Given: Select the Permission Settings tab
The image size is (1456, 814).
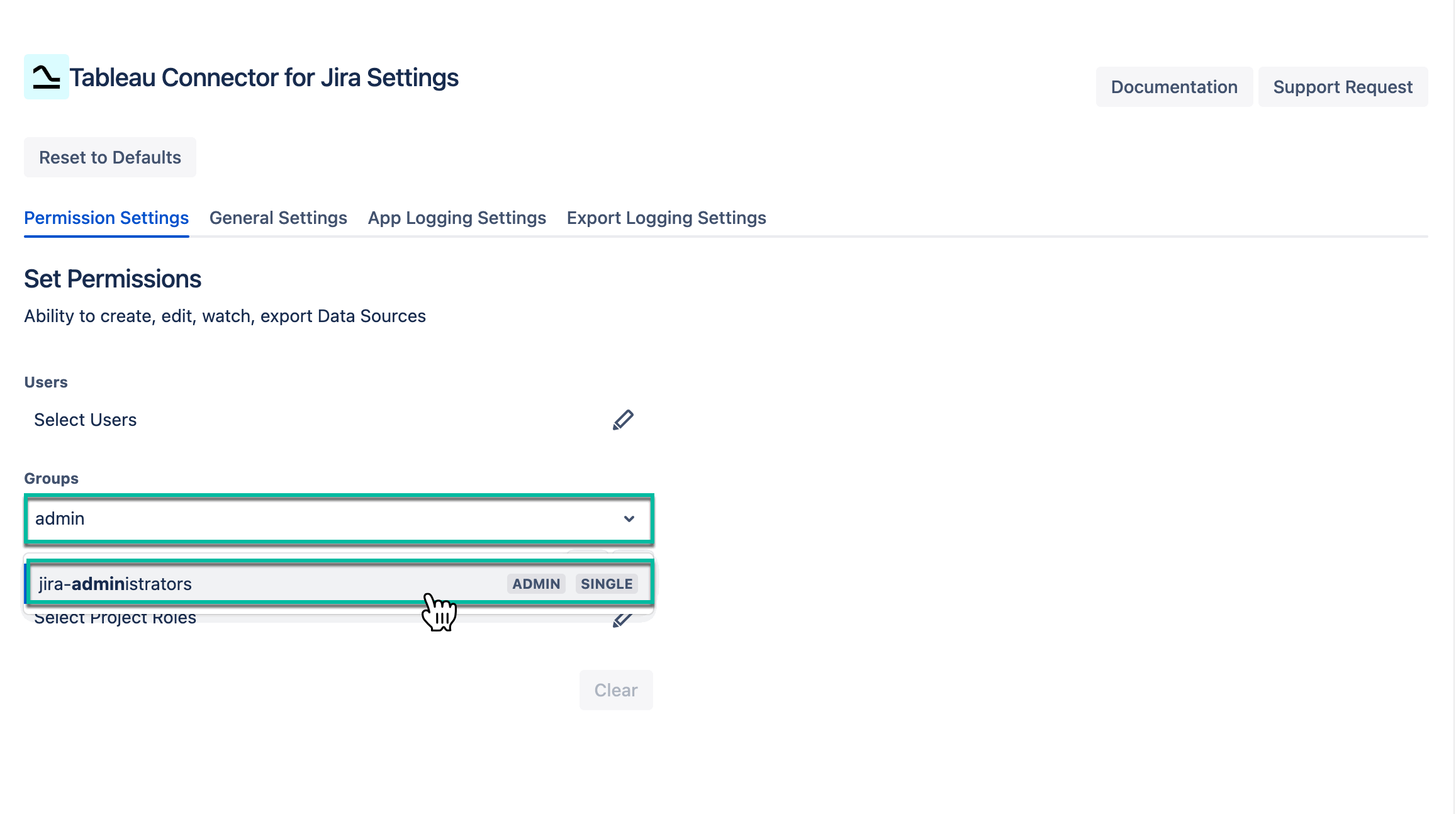Looking at the screenshot, I should (x=106, y=218).
